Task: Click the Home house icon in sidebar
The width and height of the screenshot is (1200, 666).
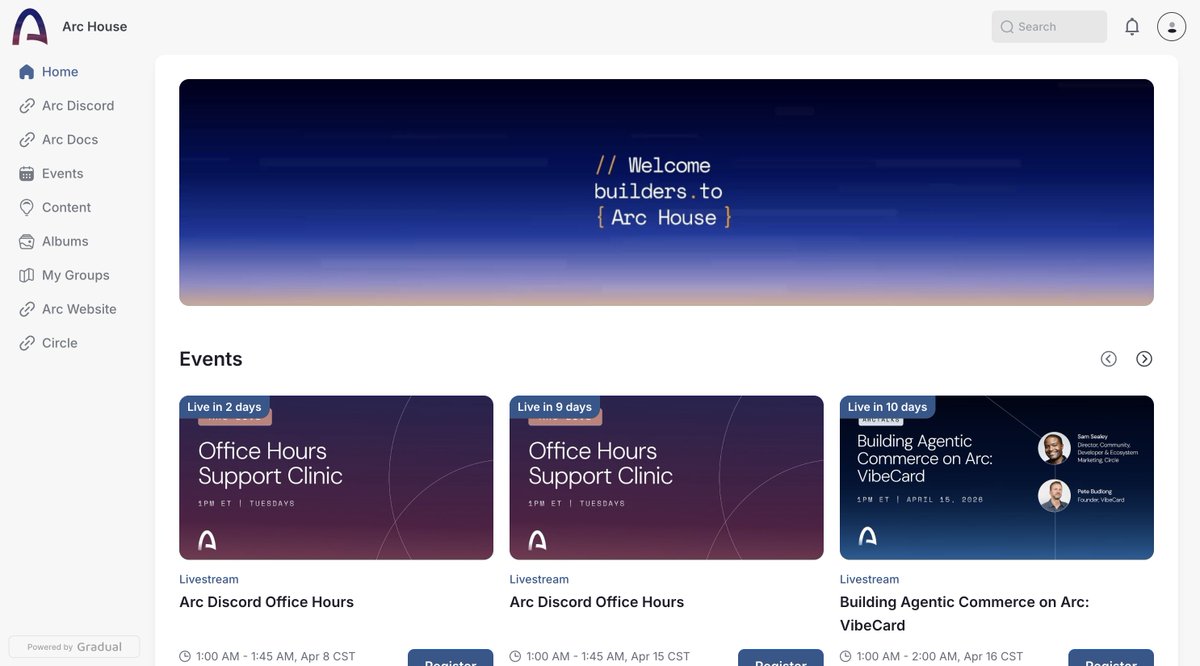Action: 27,72
